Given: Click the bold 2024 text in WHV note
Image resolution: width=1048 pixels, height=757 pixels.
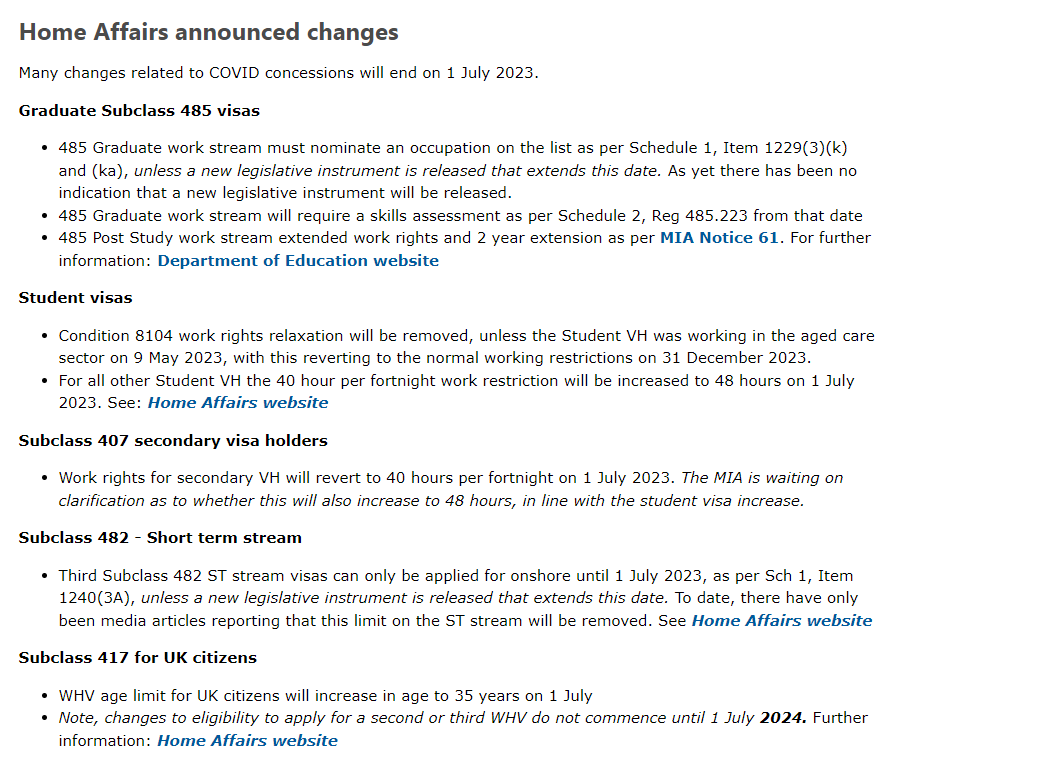Looking at the screenshot, I should [783, 718].
